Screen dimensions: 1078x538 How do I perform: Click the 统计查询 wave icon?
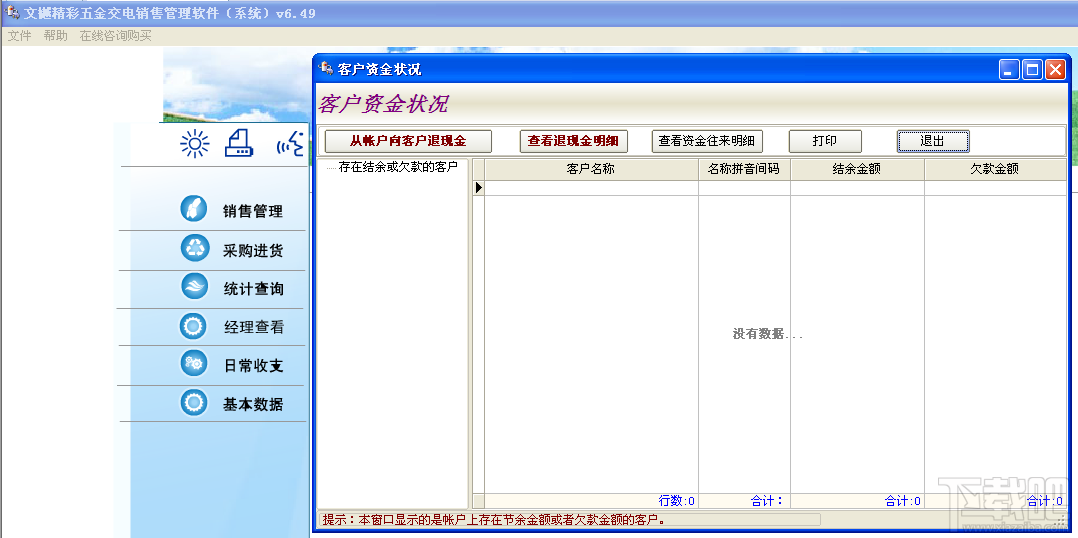194,287
